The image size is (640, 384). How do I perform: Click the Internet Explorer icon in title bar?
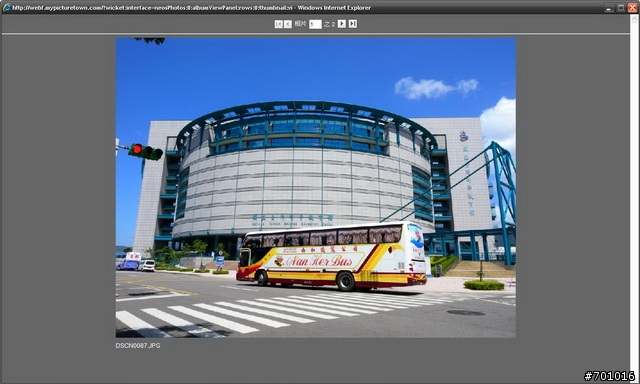point(7,7)
